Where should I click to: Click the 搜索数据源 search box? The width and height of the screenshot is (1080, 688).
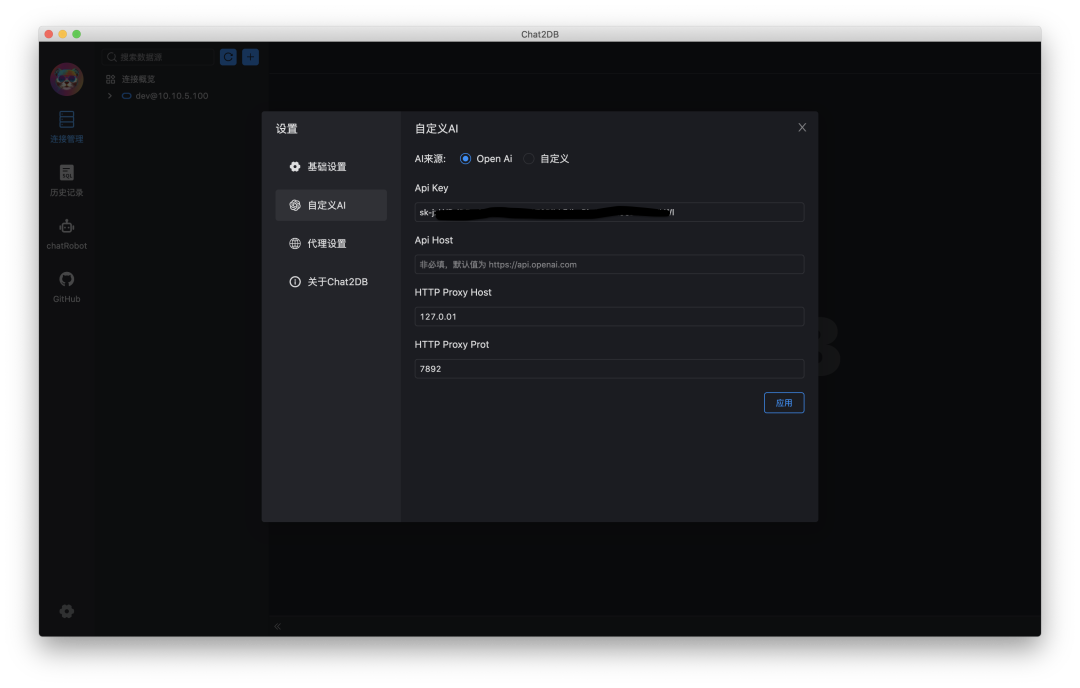point(158,57)
